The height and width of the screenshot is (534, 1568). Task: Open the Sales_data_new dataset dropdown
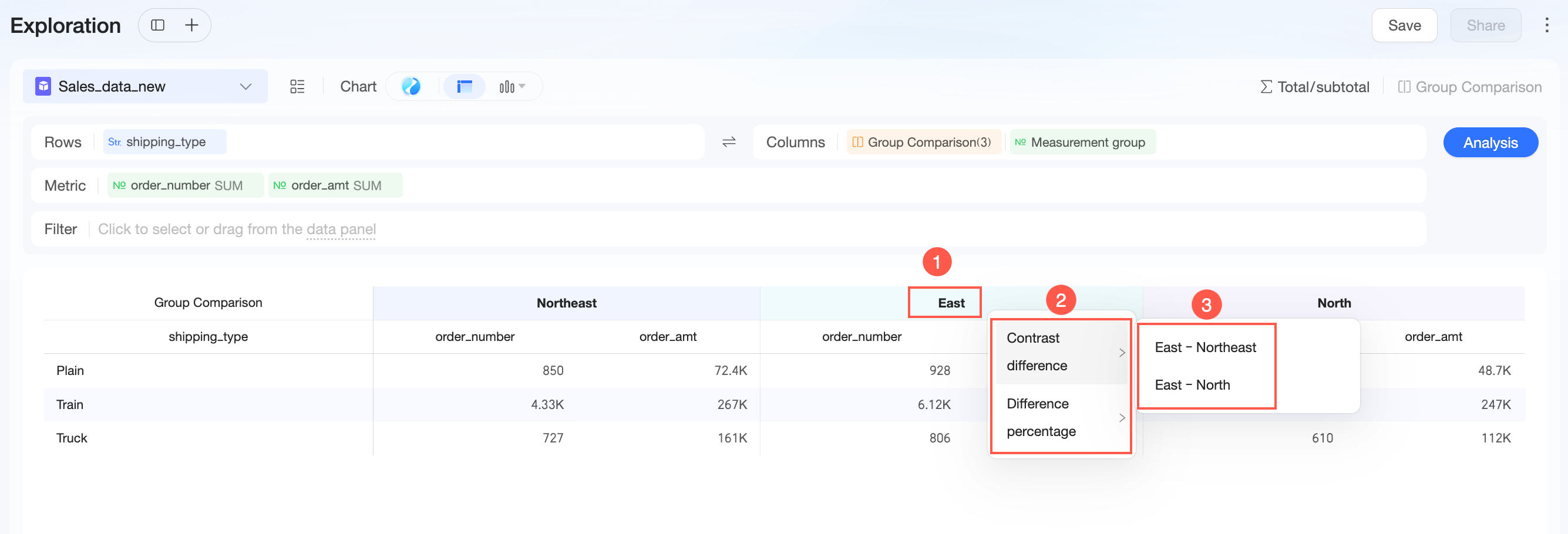click(x=145, y=86)
